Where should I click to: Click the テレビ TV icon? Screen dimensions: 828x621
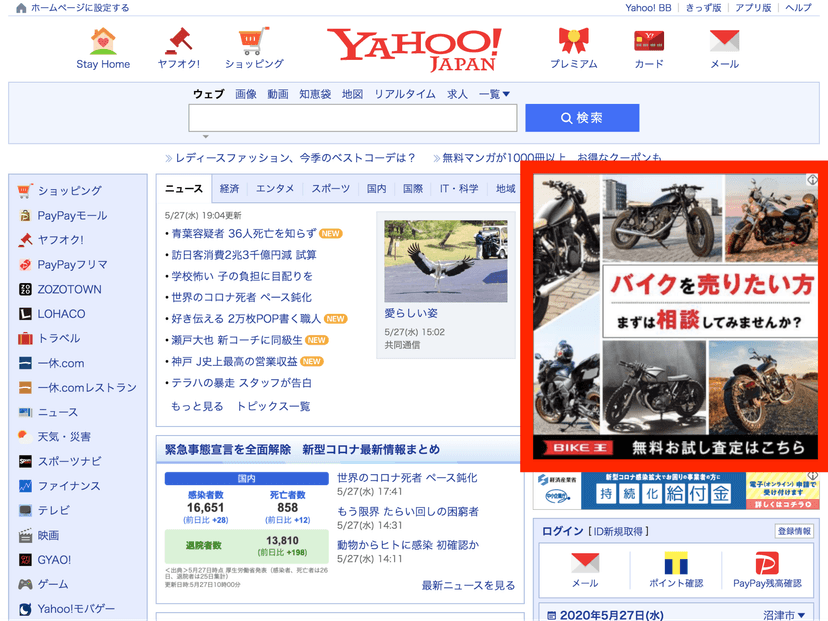pyautogui.click(x=25, y=510)
